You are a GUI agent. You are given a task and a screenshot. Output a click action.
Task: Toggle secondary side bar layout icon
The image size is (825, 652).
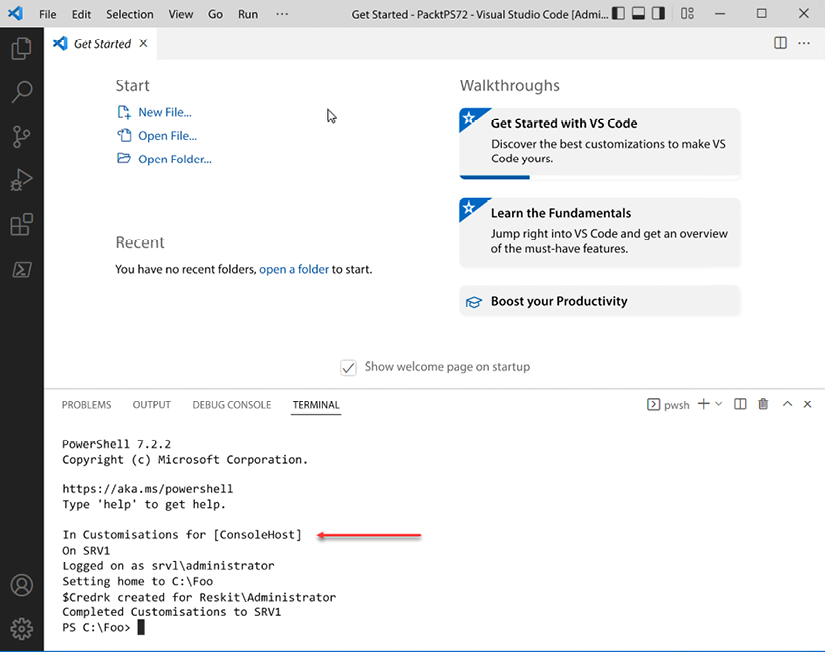coord(658,13)
